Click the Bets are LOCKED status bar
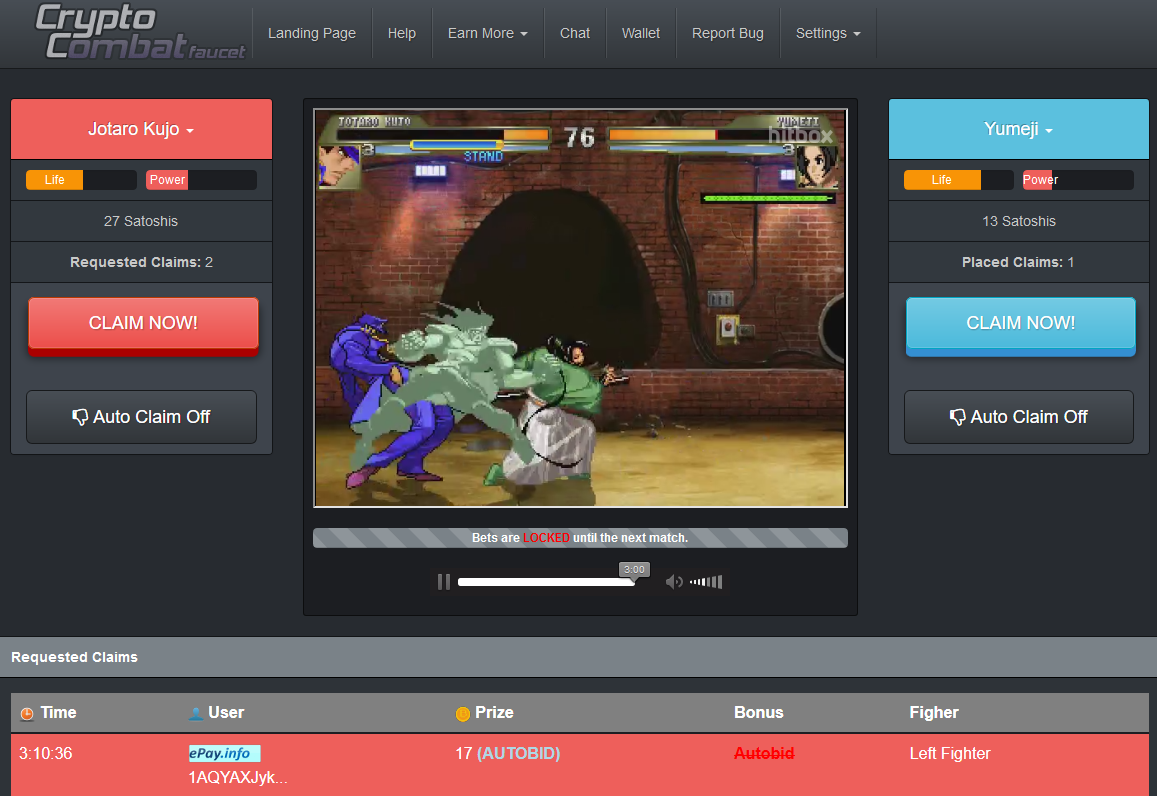This screenshot has height=796, width=1157. (x=580, y=538)
